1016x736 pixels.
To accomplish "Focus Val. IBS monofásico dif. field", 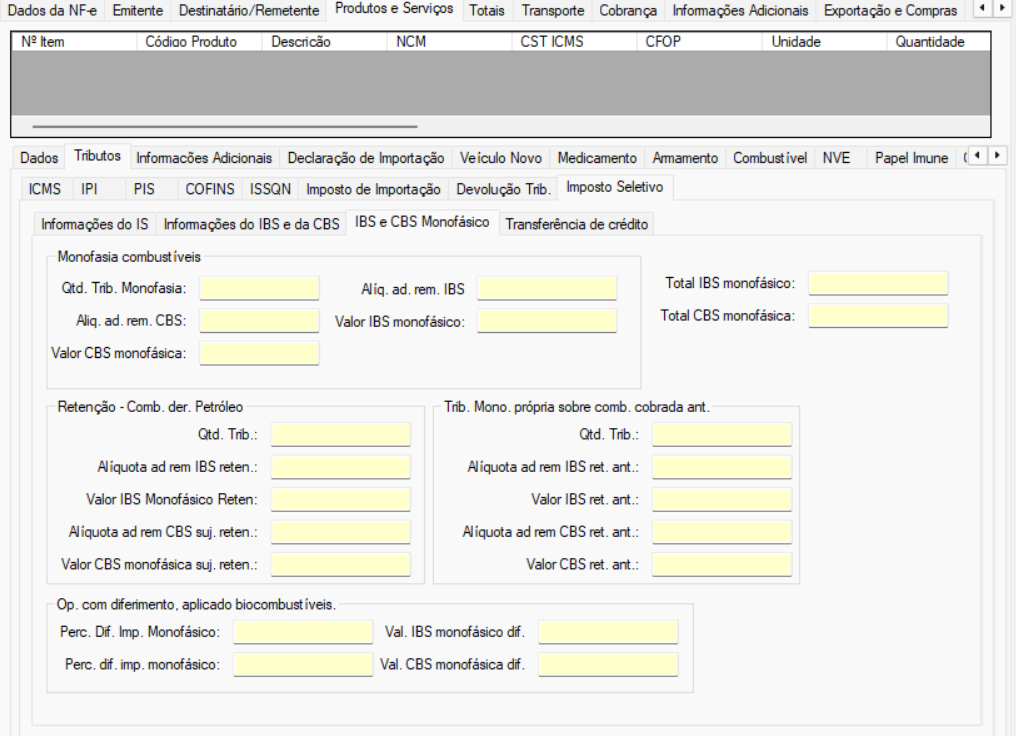I will [608, 632].
